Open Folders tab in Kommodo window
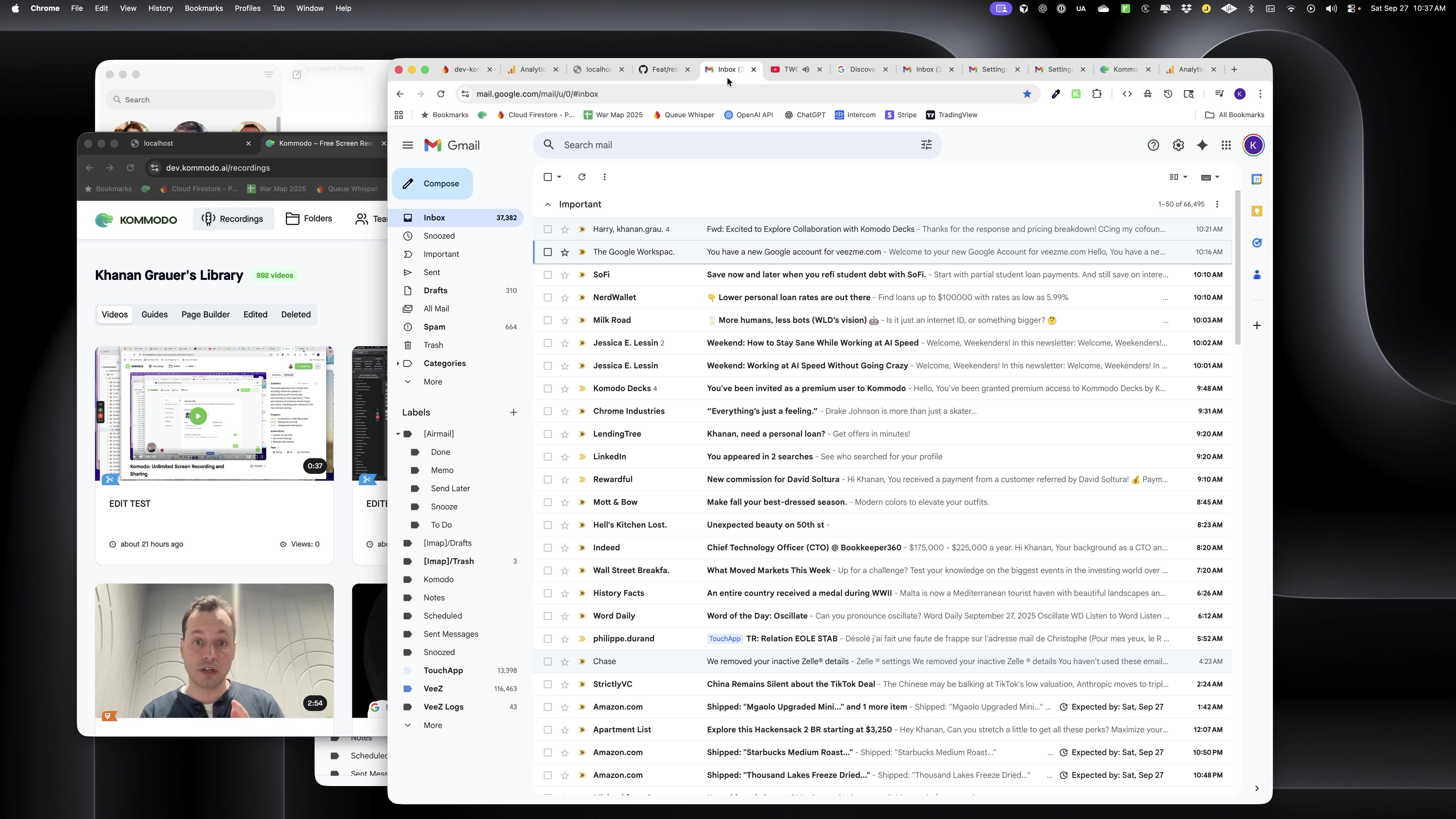The width and height of the screenshot is (1456, 819). (309, 219)
